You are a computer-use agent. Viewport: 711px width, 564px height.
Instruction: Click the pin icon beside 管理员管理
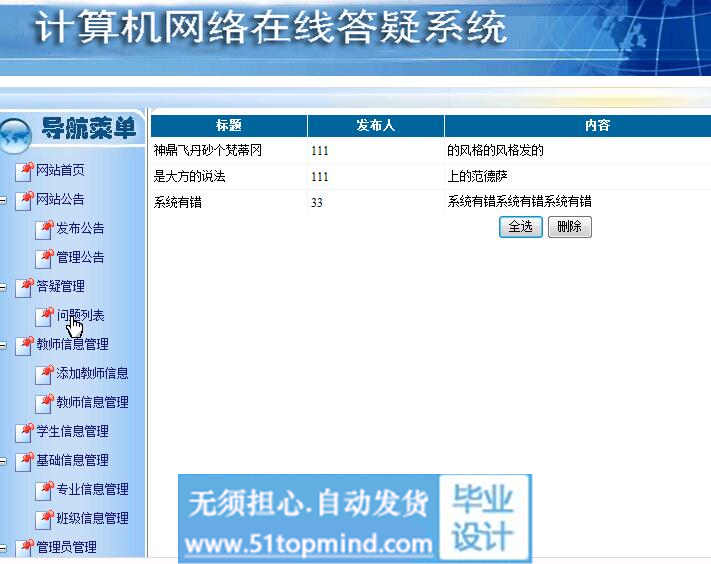pos(24,547)
